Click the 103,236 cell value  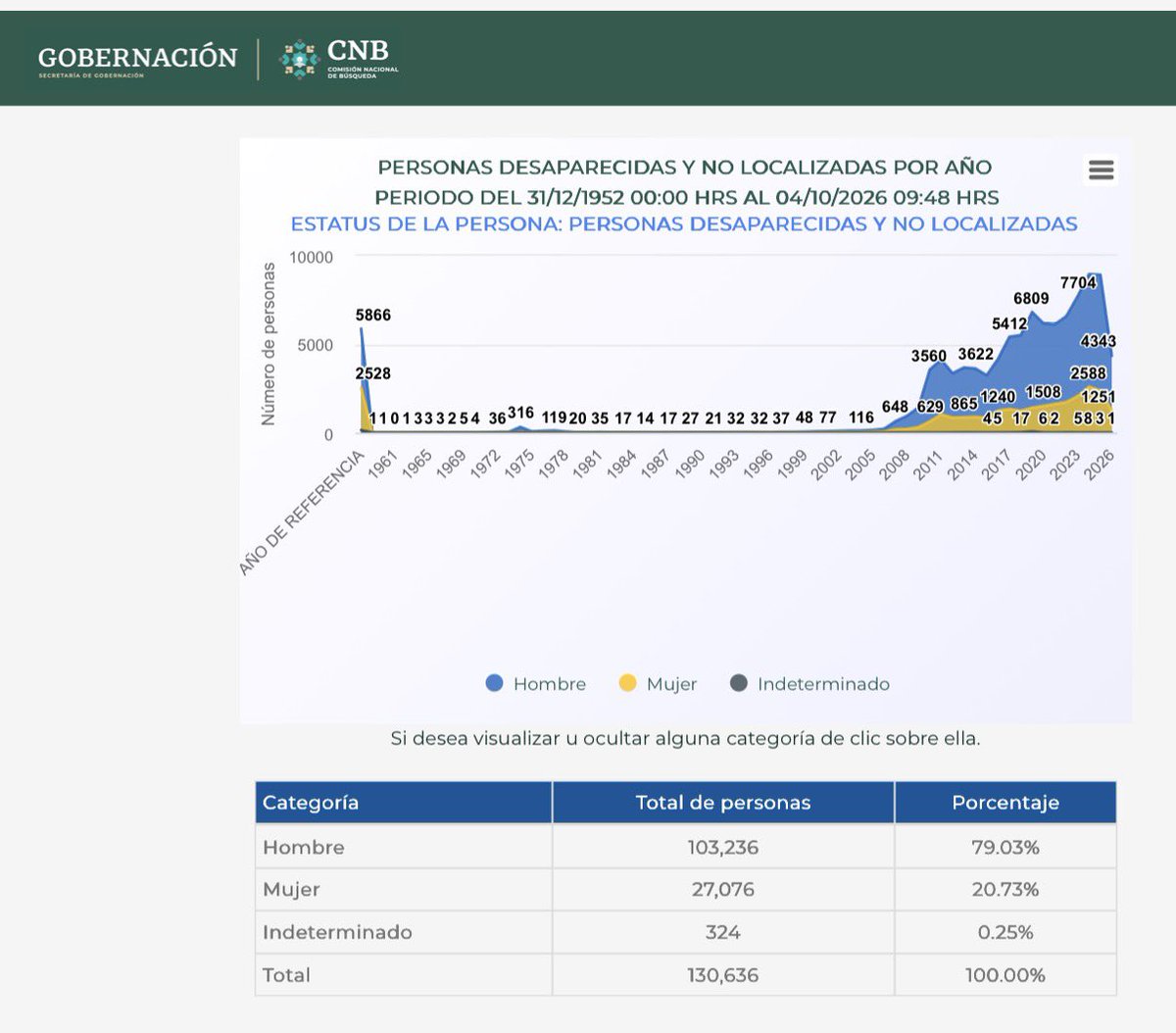[723, 848]
